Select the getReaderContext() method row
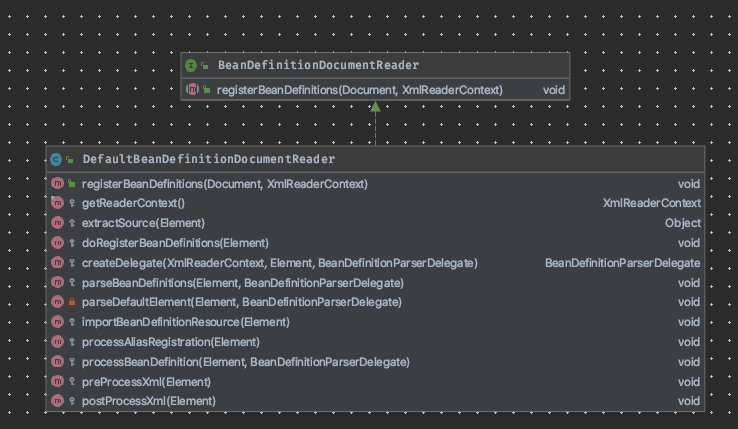Image resolution: width=738 pixels, height=429 pixels. click(375, 203)
